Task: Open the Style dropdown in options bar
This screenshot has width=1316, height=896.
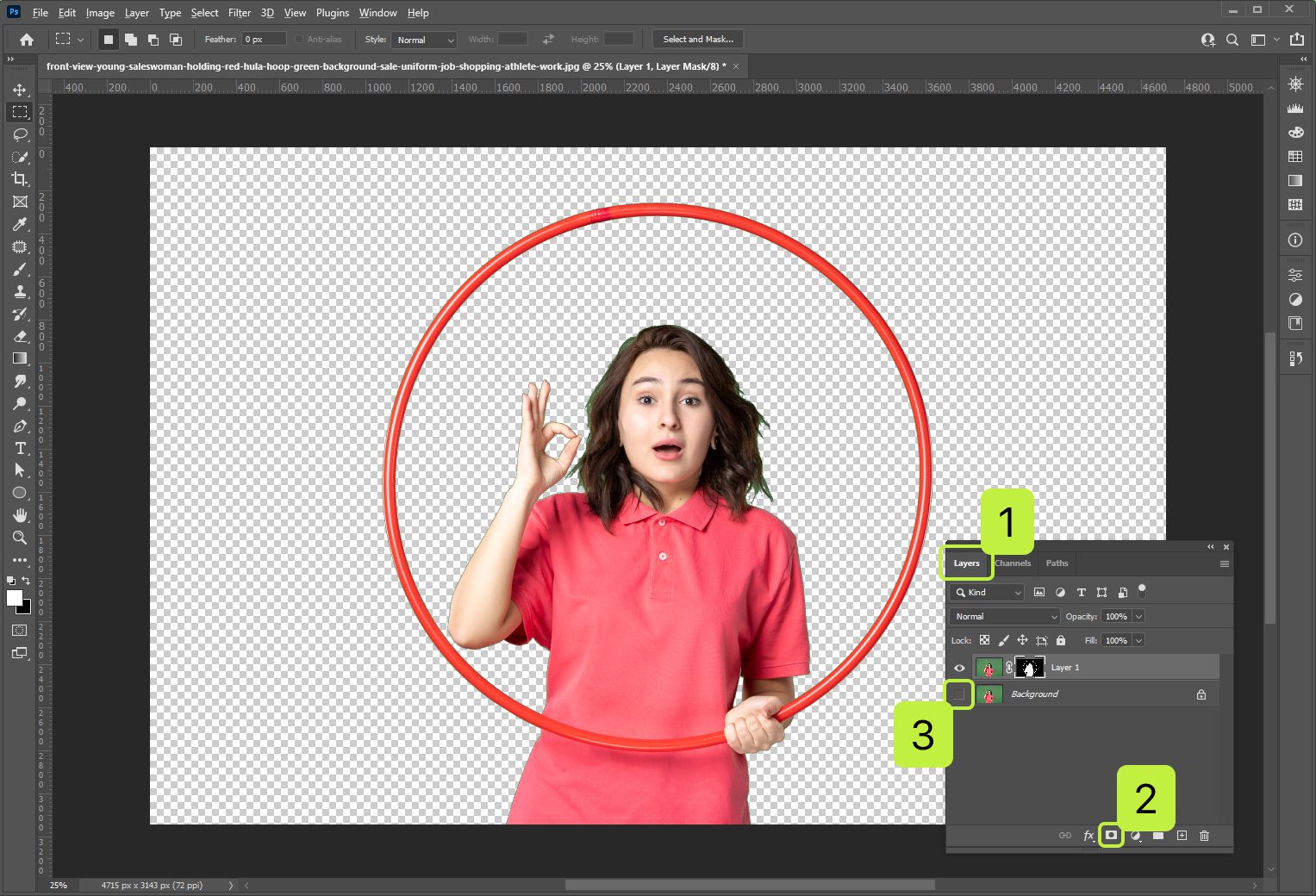Action: 423,40
